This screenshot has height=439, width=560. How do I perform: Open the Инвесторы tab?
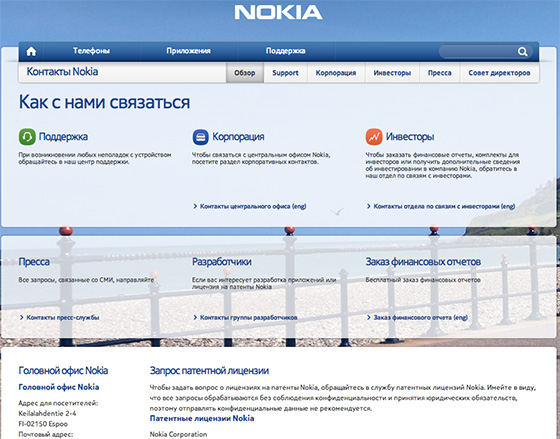[x=392, y=73]
